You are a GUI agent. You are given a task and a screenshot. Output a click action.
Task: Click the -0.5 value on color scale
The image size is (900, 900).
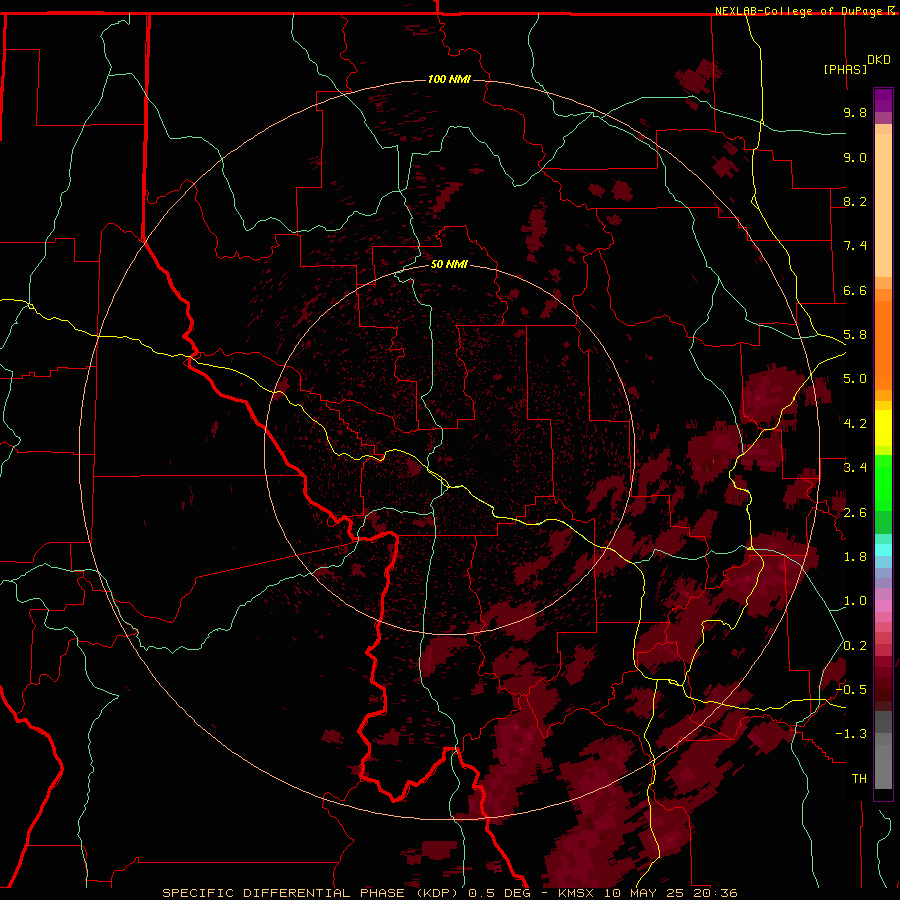(x=851, y=690)
